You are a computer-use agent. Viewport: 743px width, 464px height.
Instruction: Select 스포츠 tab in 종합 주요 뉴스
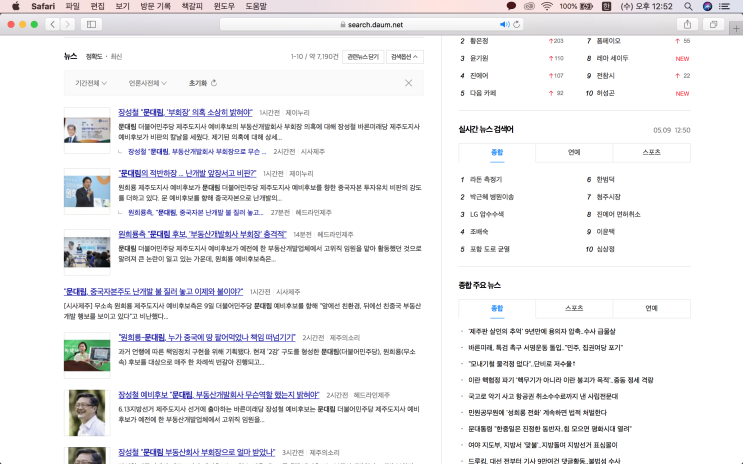574,309
